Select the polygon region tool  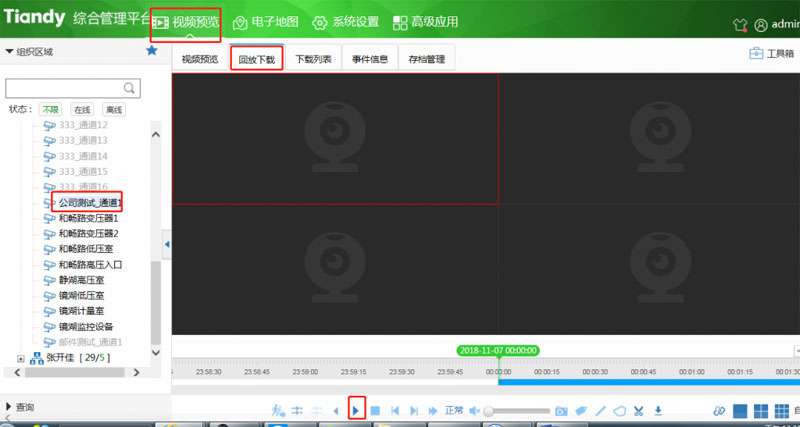coord(619,410)
